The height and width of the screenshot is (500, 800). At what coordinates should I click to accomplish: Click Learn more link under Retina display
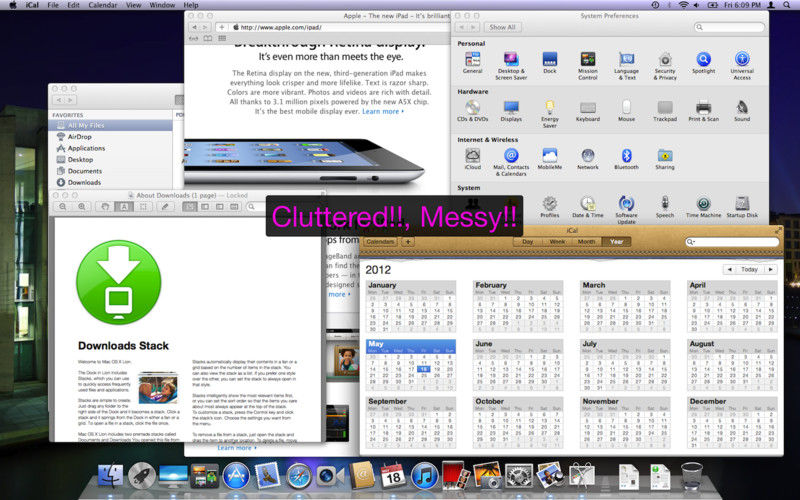click(x=383, y=111)
